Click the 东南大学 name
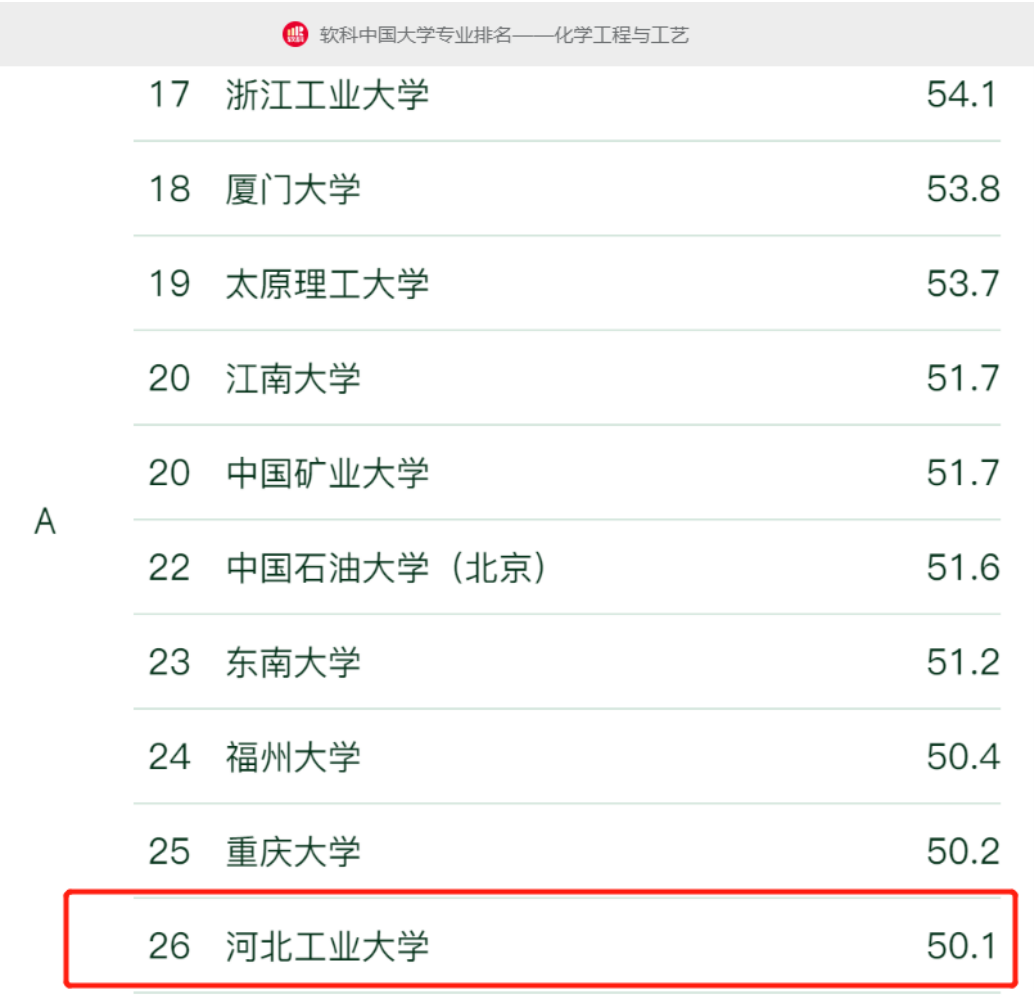Image resolution: width=1034 pixels, height=1001 pixels. click(293, 662)
